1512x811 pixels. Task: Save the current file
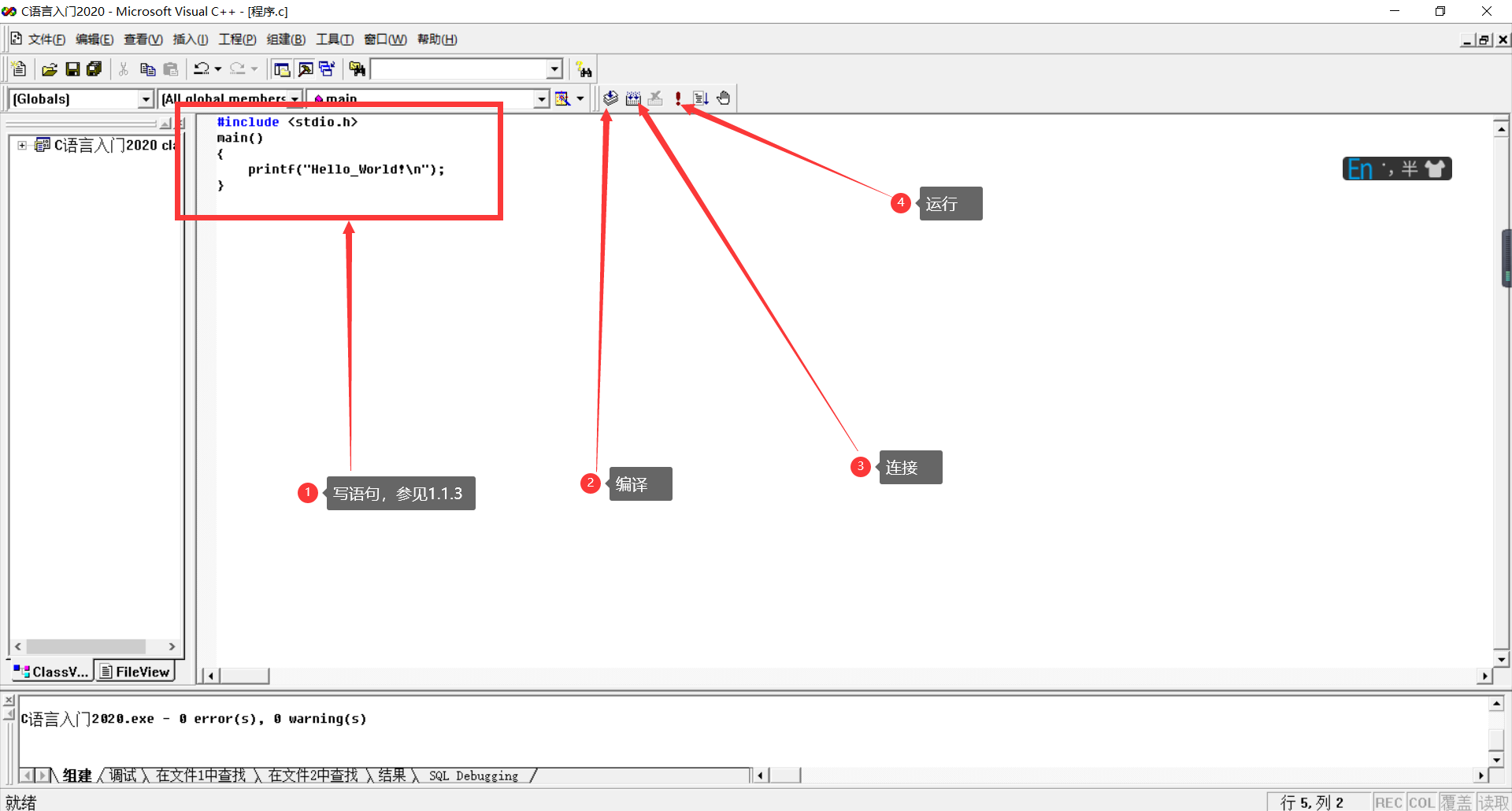click(x=72, y=69)
